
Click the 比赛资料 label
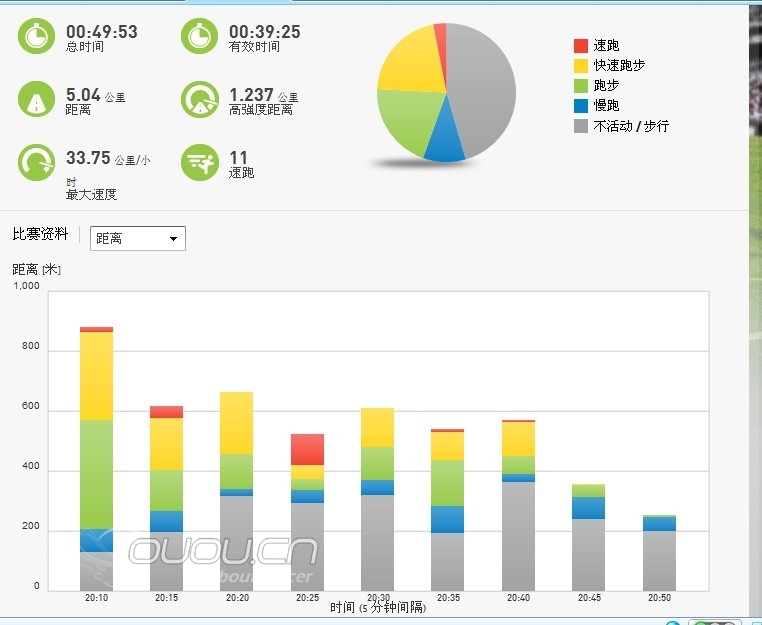(40, 234)
